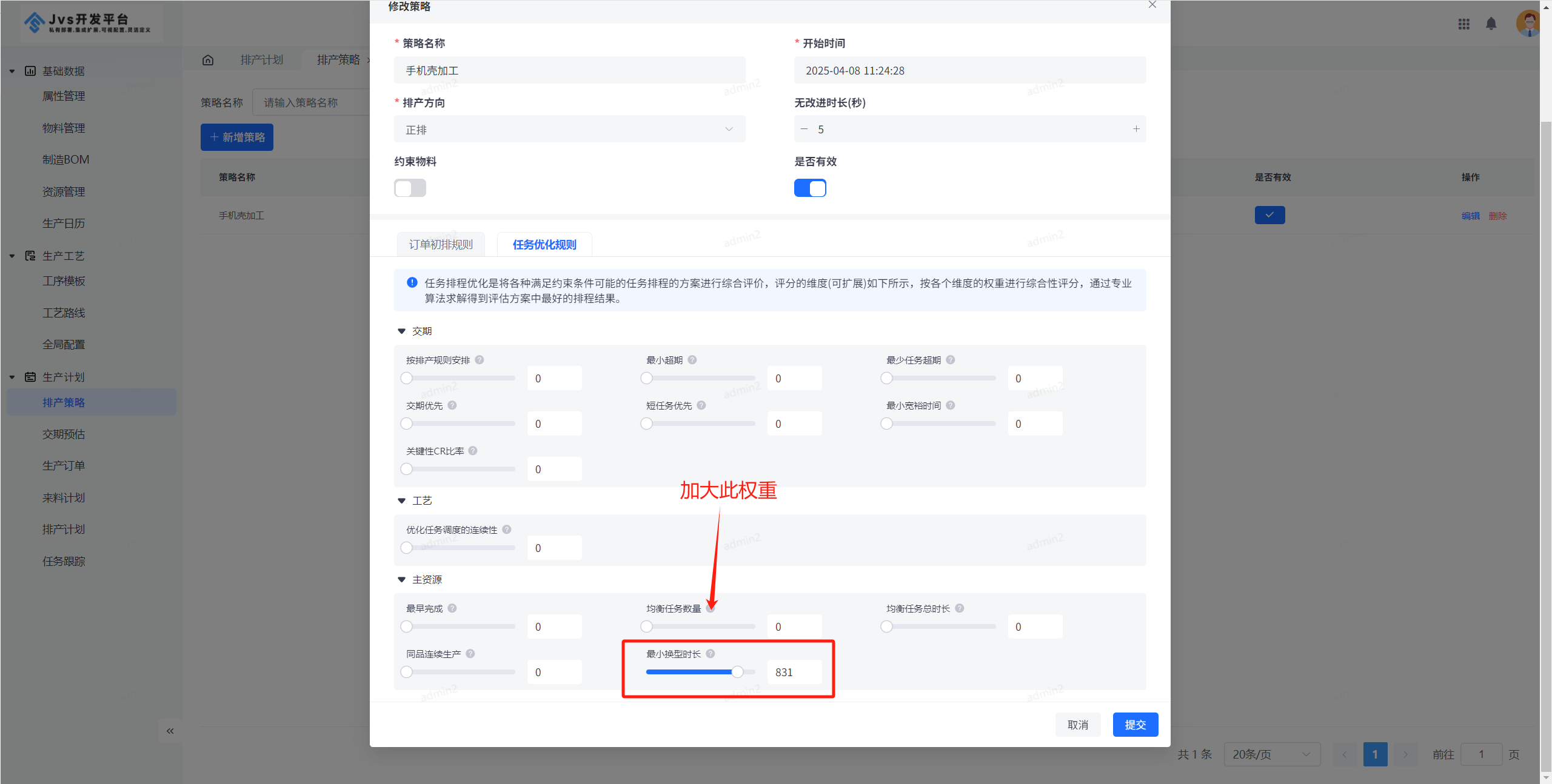Click the 删除 link in the table row
The width and height of the screenshot is (1552, 784).
[1497, 215]
